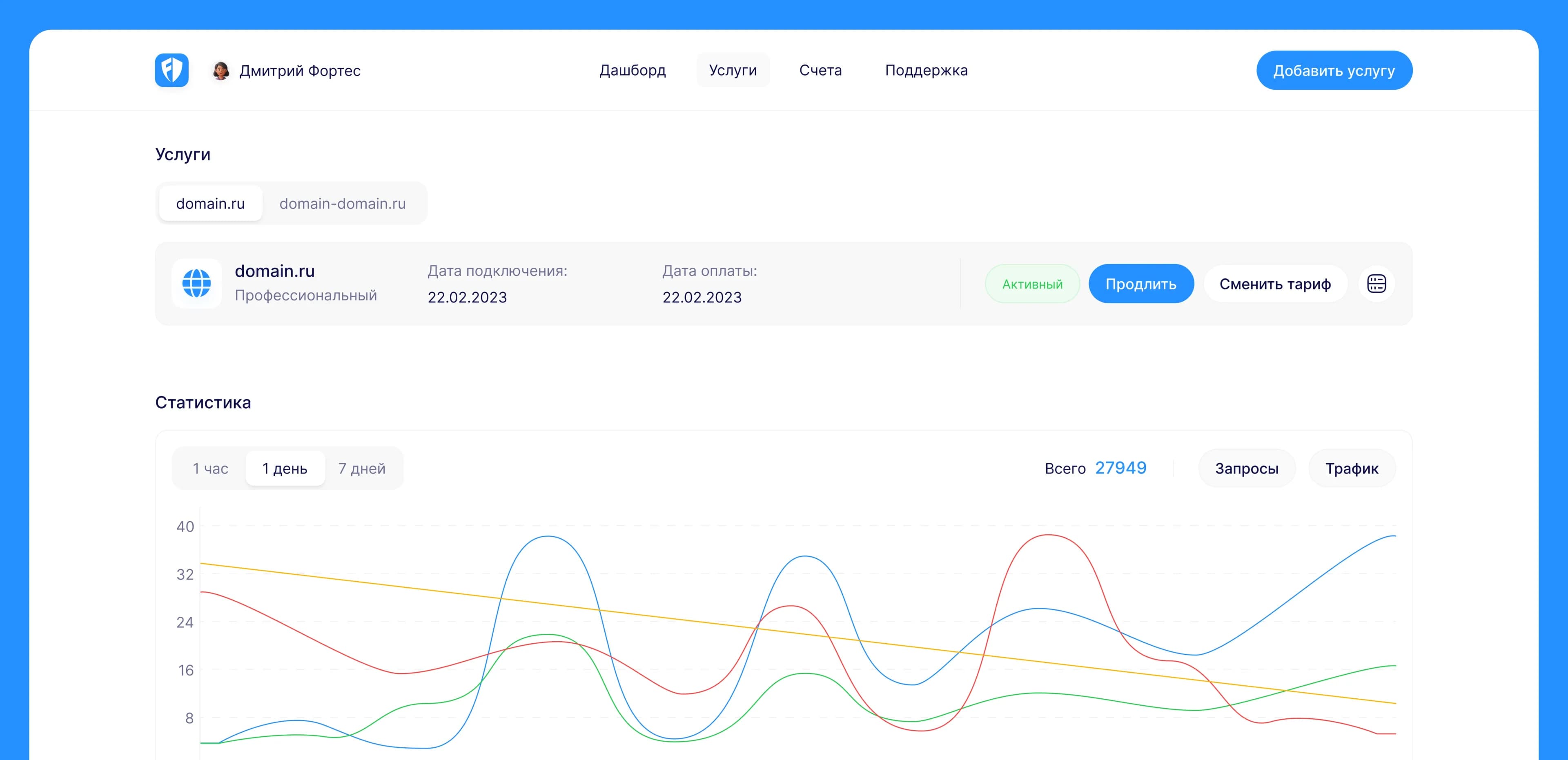Click the 16 label on the chart axis

click(x=186, y=670)
